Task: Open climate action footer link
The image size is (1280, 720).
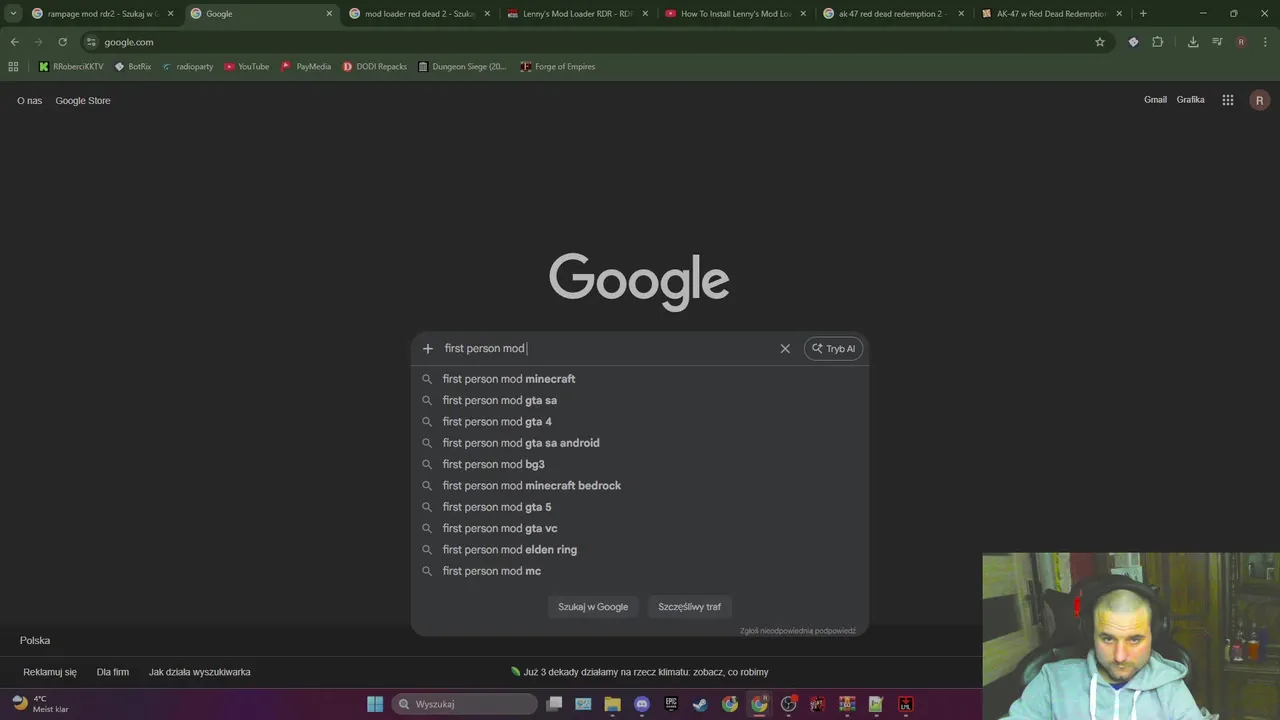Action: 640,672
